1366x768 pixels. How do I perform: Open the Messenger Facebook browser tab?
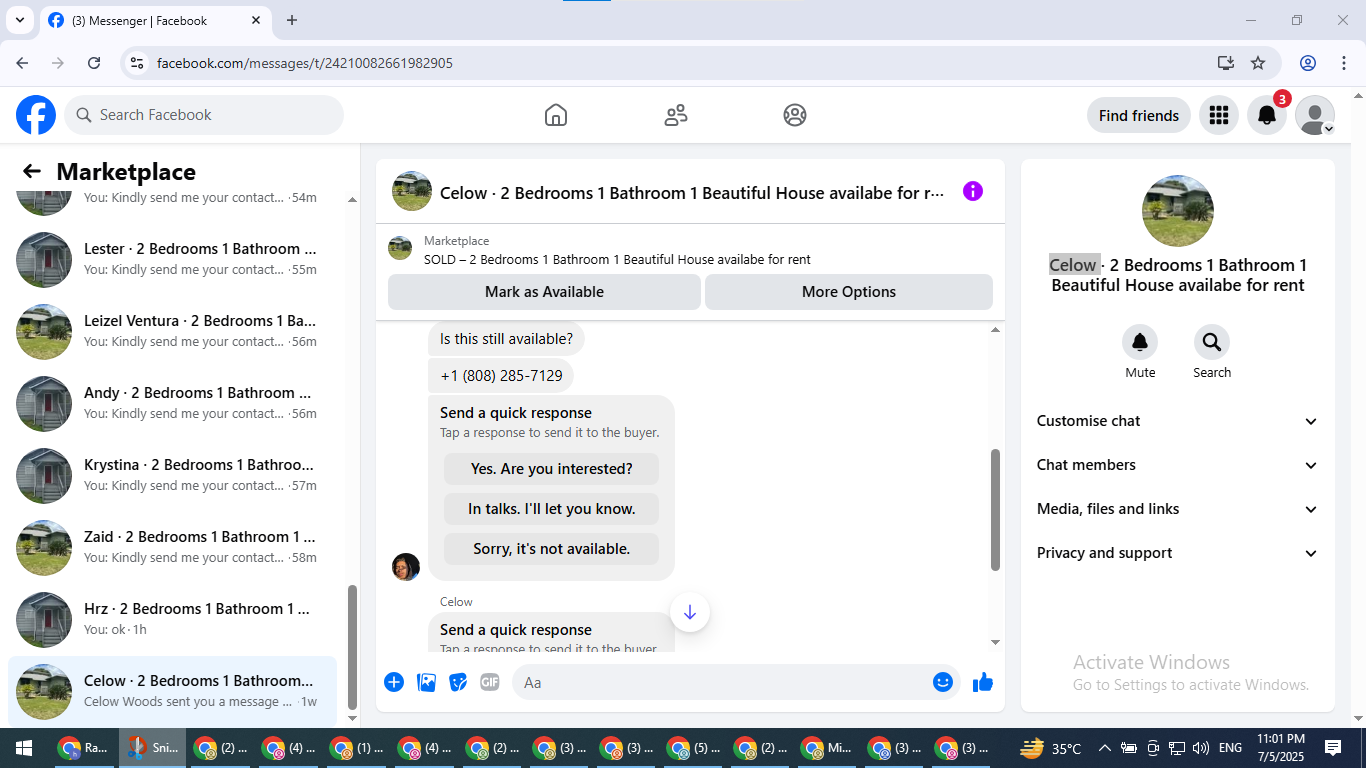tap(155, 20)
